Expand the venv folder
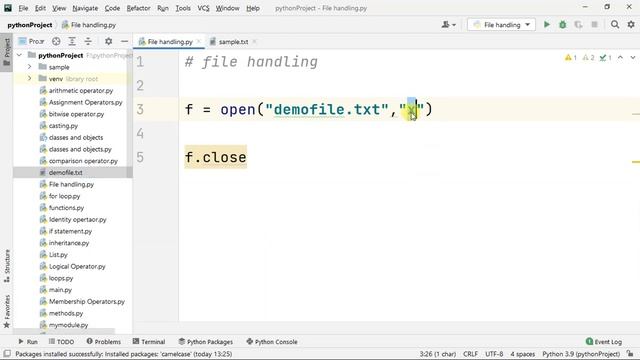 (x=29, y=79)
